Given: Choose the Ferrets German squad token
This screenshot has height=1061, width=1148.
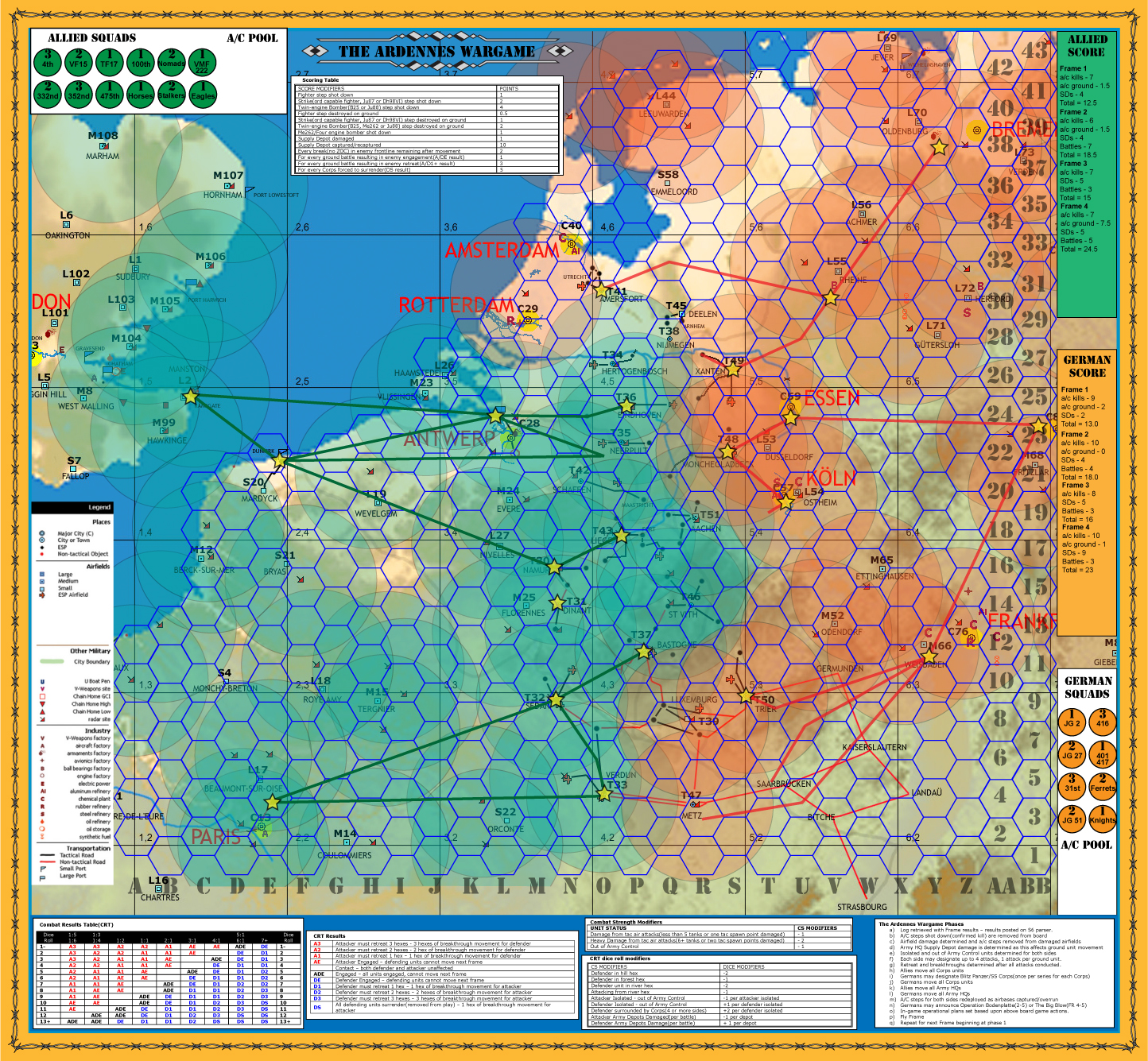Looking at the screenshot, I should click(1103, 786).
